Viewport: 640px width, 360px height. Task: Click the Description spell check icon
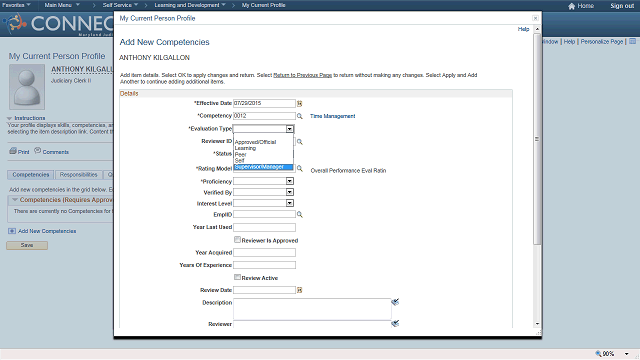click(395, 302)
